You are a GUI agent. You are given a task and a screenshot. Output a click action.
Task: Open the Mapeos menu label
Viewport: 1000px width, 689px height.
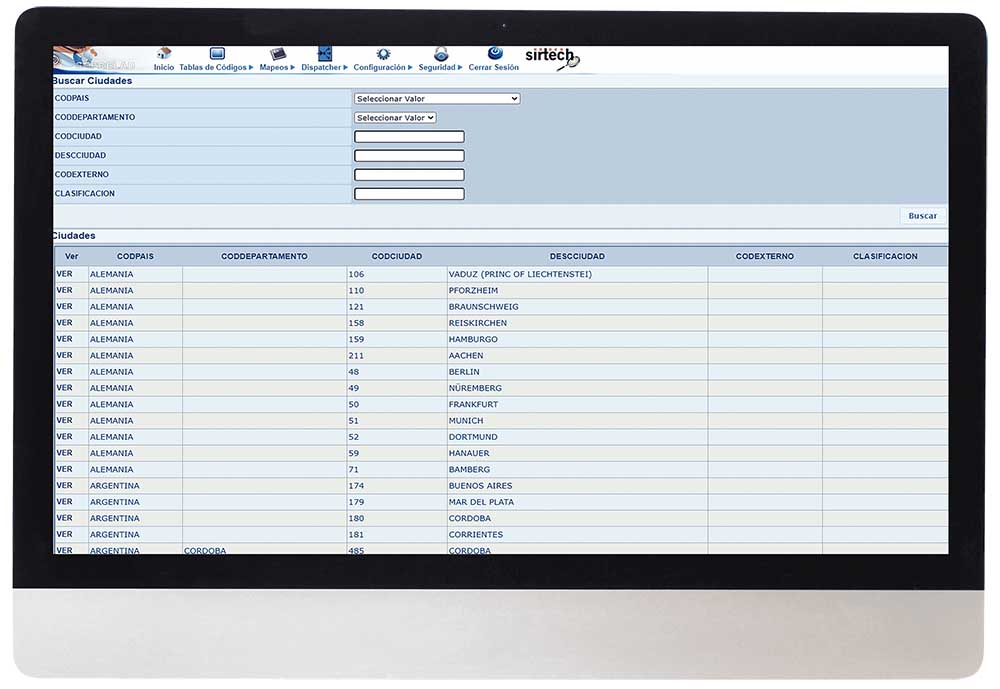pyautogui.click(x=277, y=68)
